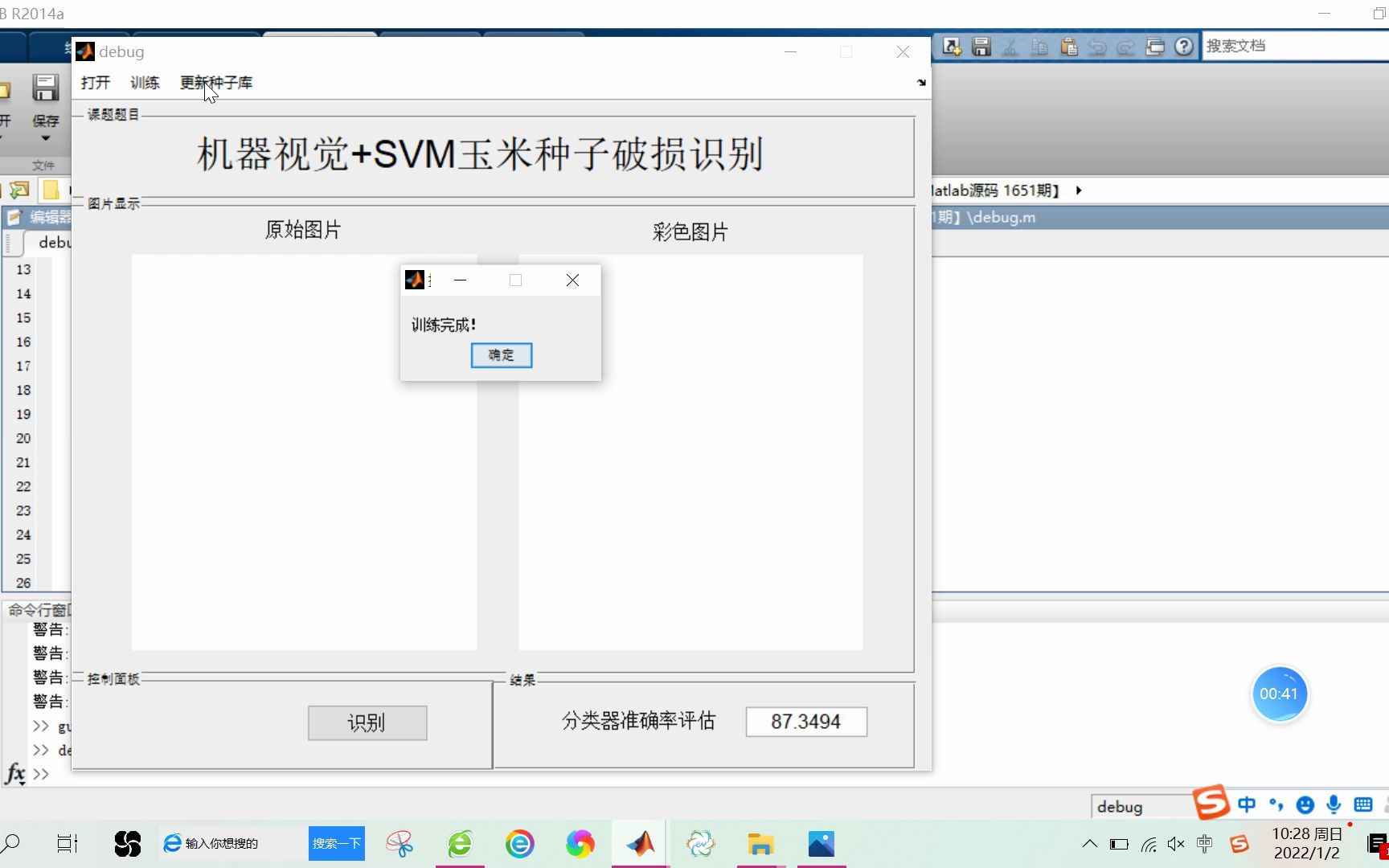Screen dimensions: 1389x868
Task: Click the cut scissors icon in MATLAB toolbar
Action: (1010, 47)
